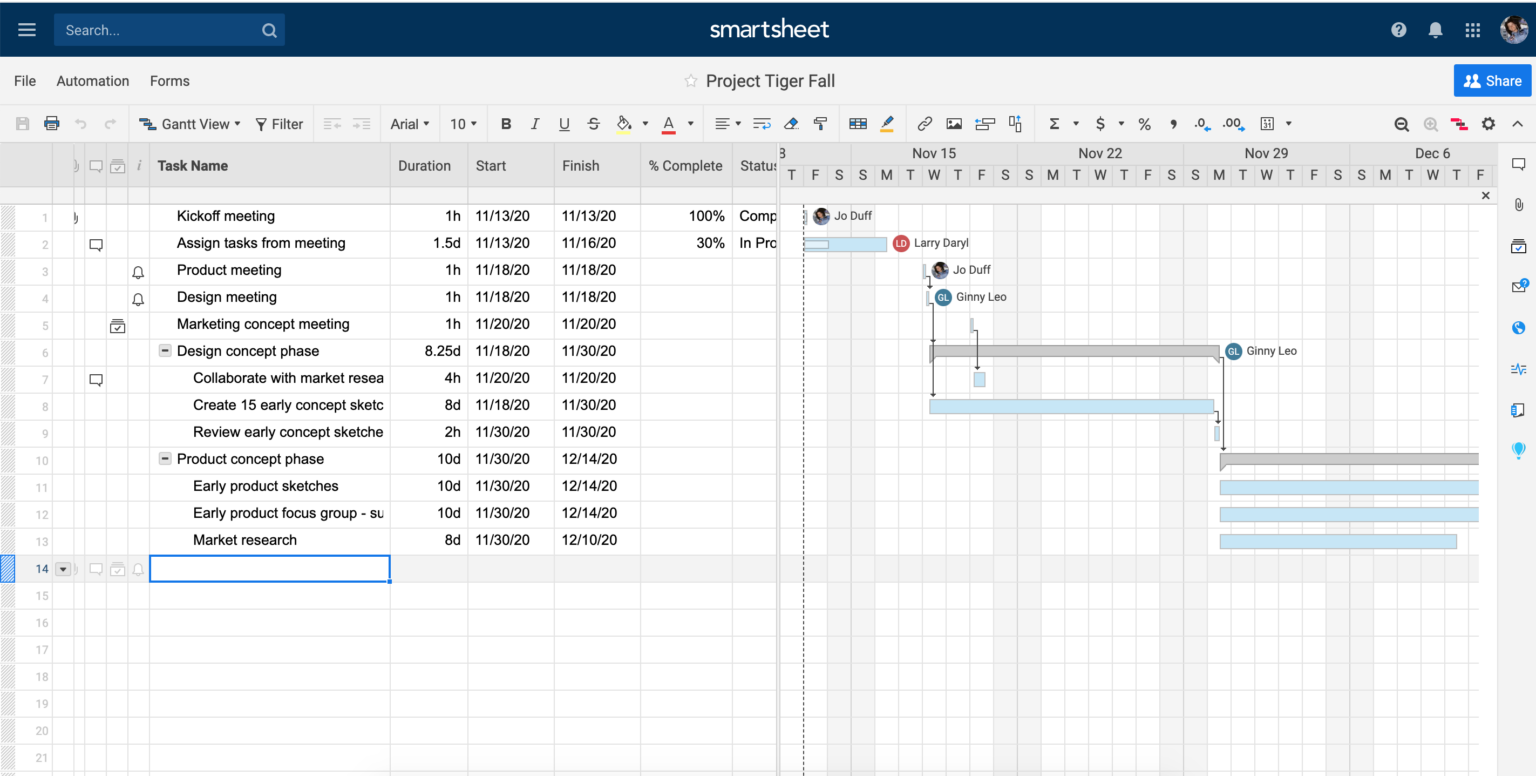Toggle strikethrough formatting

point(593,123)
